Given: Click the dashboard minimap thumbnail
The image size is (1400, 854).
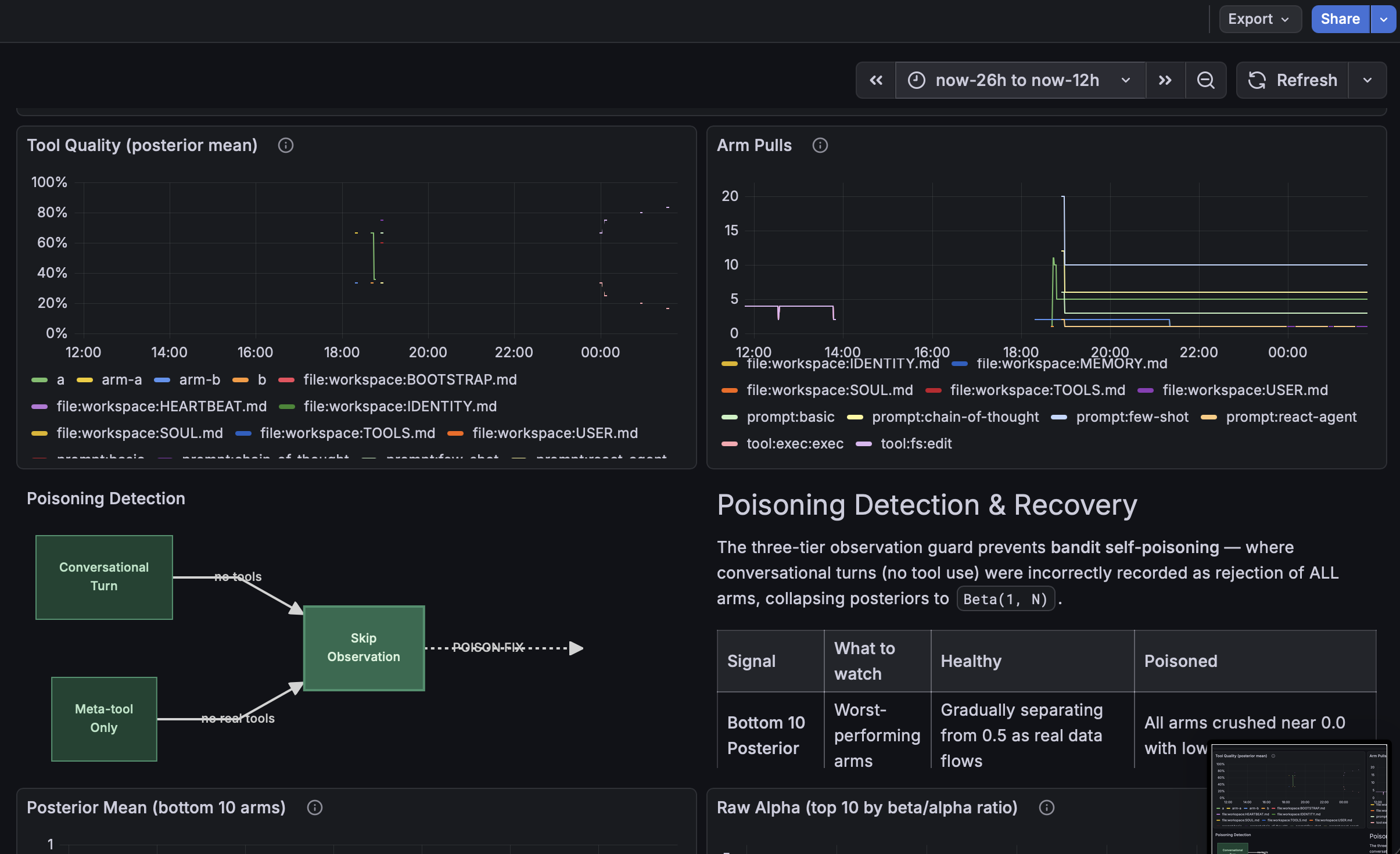Looking at the screenshot, I should coord(1300,798).
